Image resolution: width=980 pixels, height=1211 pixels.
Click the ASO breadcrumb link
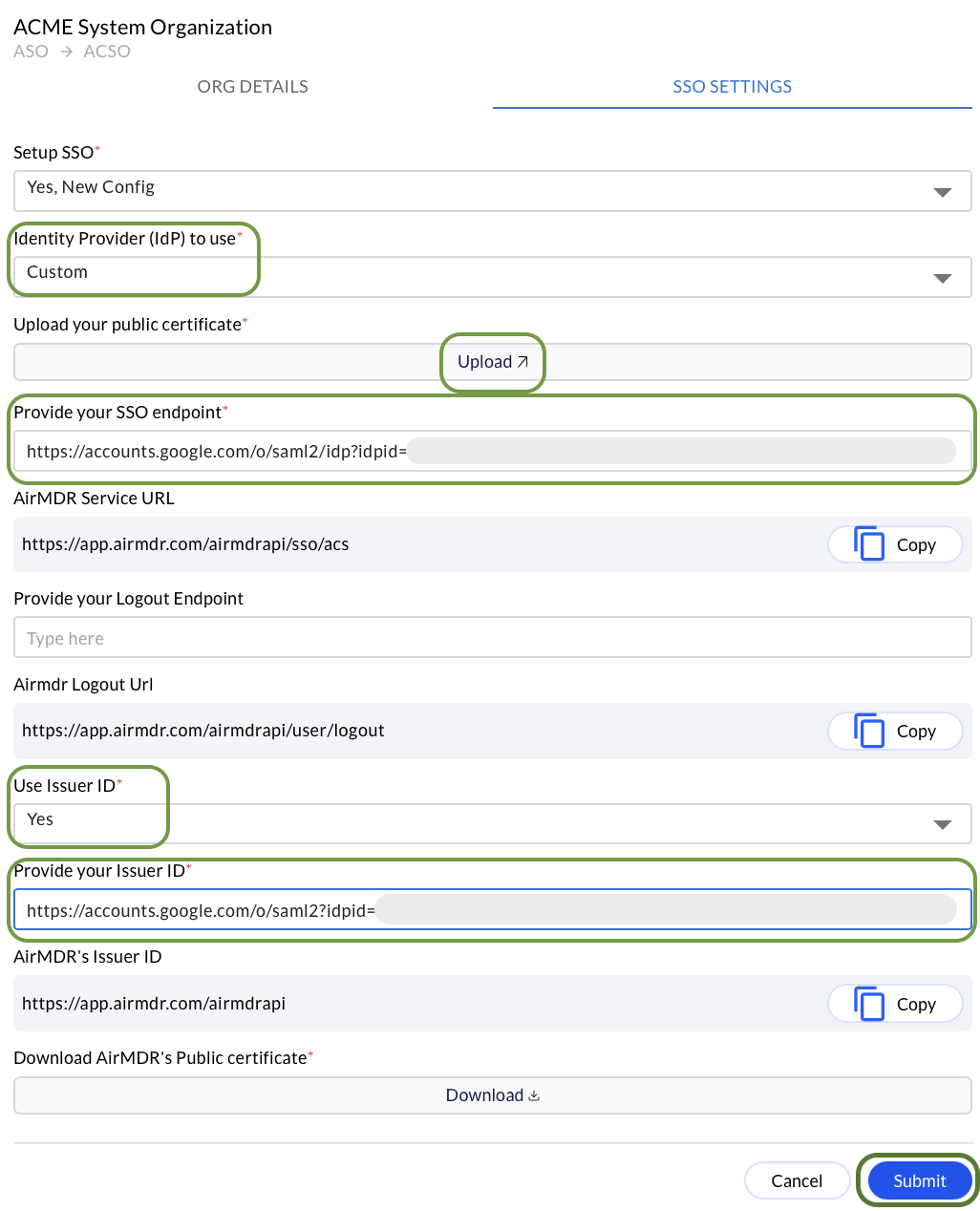point(30,51)
